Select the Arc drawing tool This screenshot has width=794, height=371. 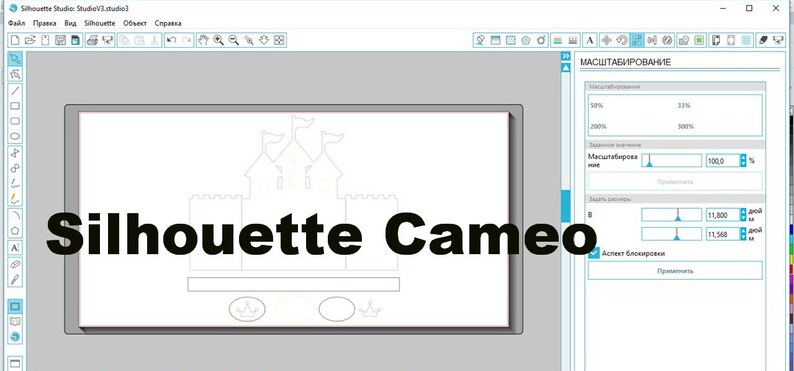[15, 215]
